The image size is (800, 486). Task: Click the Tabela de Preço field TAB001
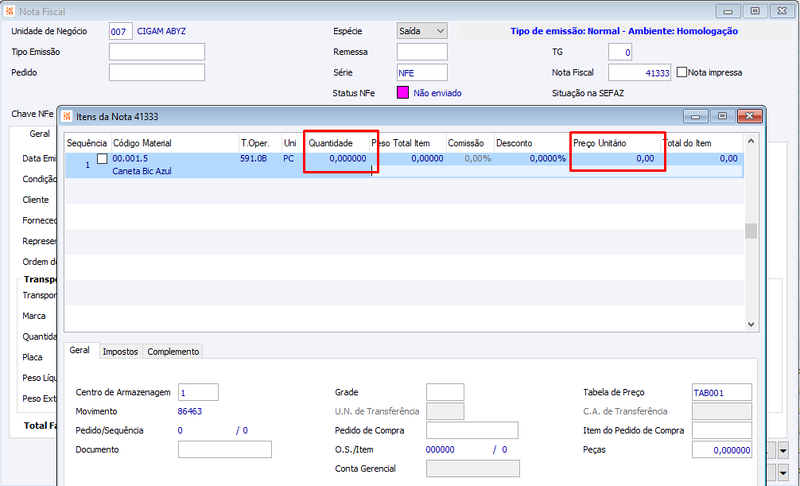coord(721,392)
